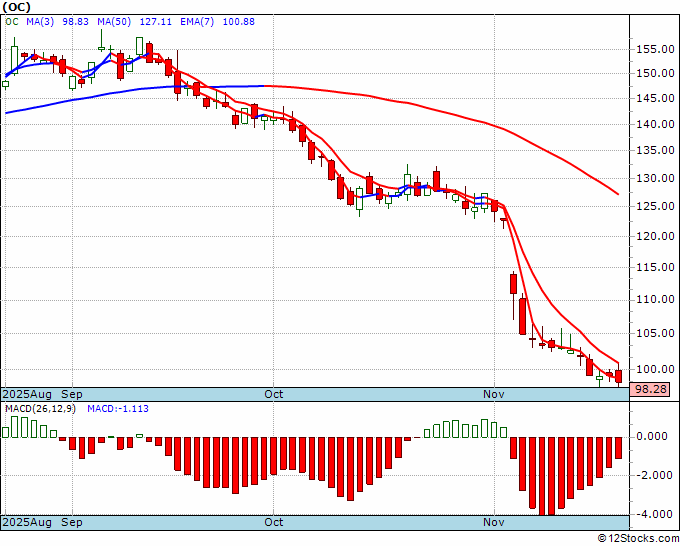
Task: Click the last price tag 98.28
Action: [x=650, y=389]
